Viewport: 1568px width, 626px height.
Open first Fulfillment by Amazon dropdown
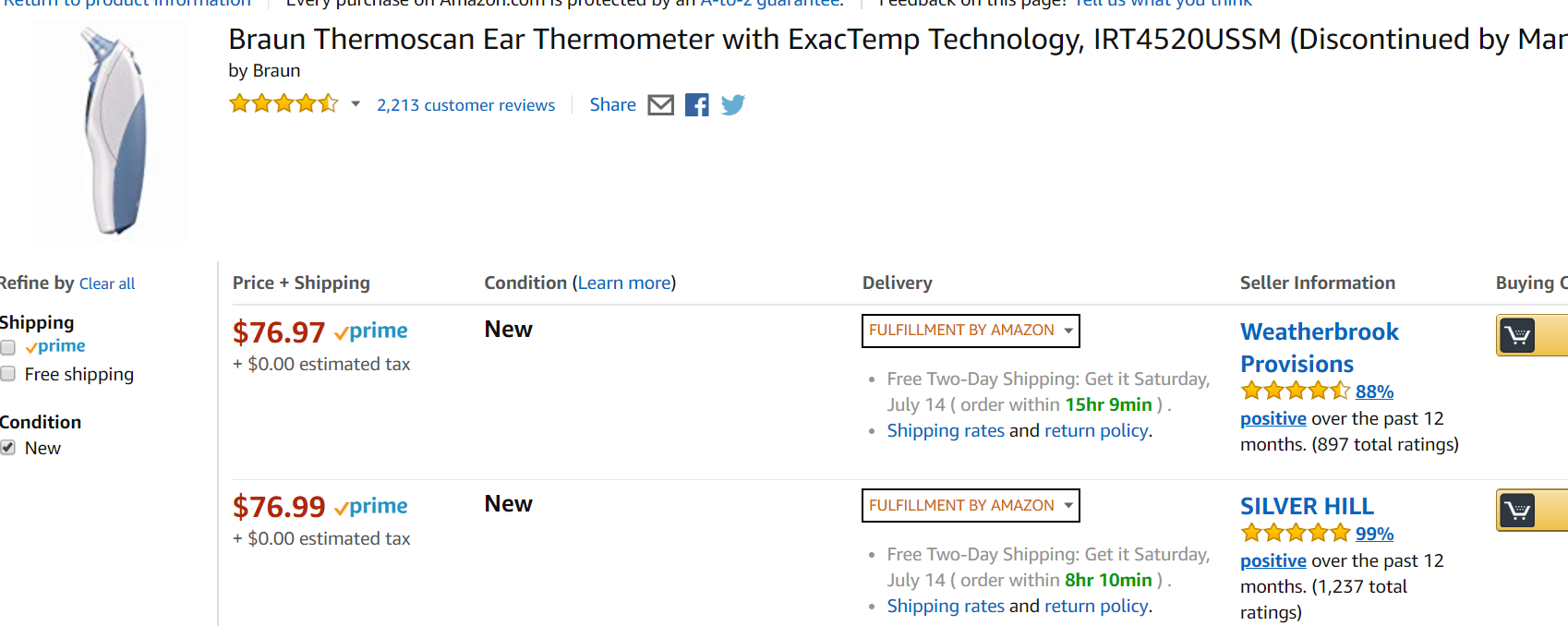click(x=971, y=331)
